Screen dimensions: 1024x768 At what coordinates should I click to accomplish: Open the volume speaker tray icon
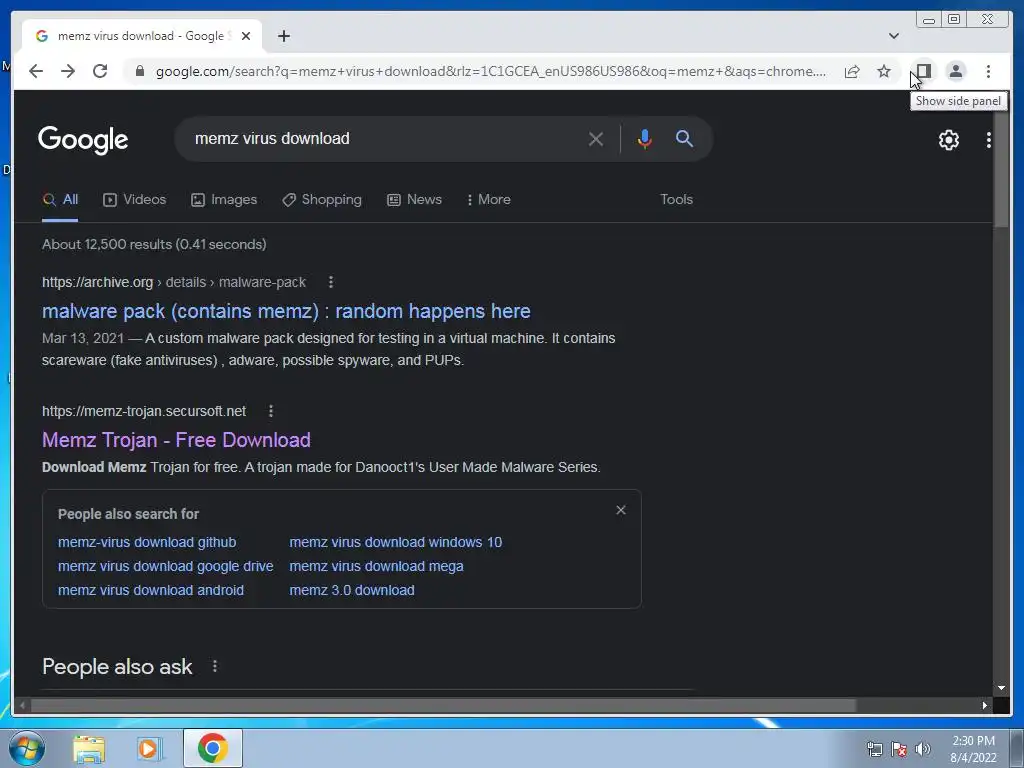pos(923,749)
